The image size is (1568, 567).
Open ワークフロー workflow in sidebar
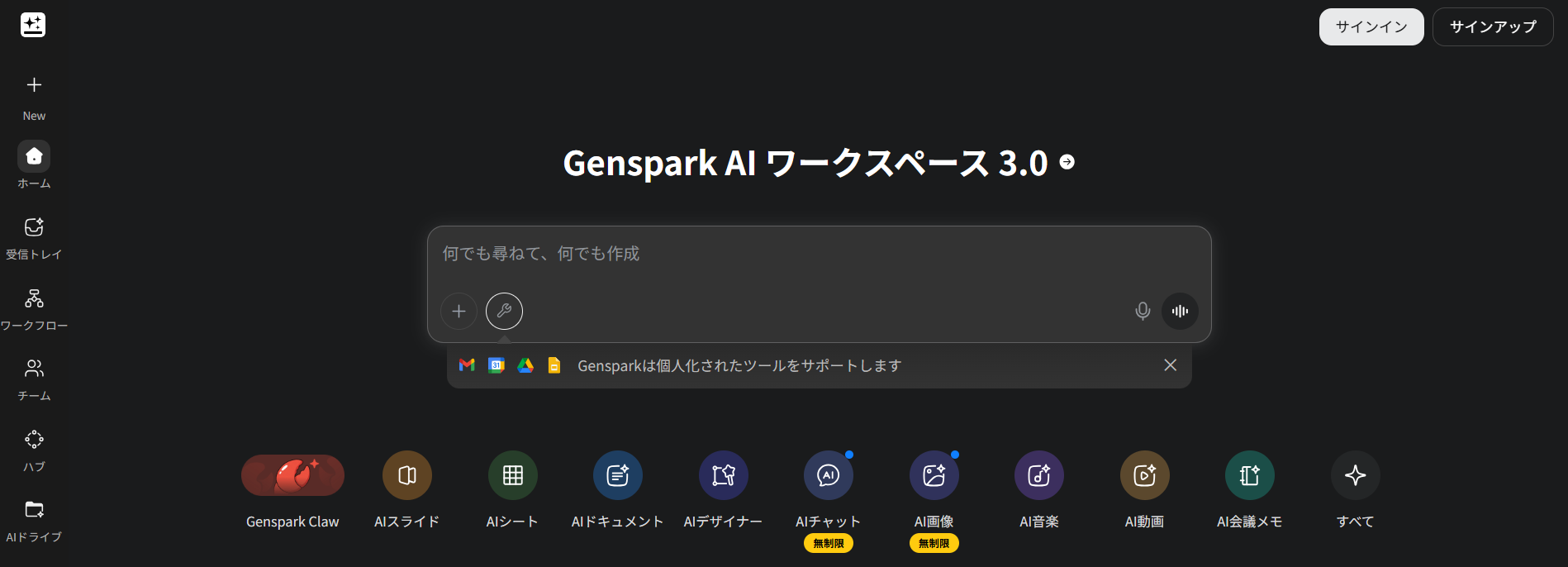point(34,309)
